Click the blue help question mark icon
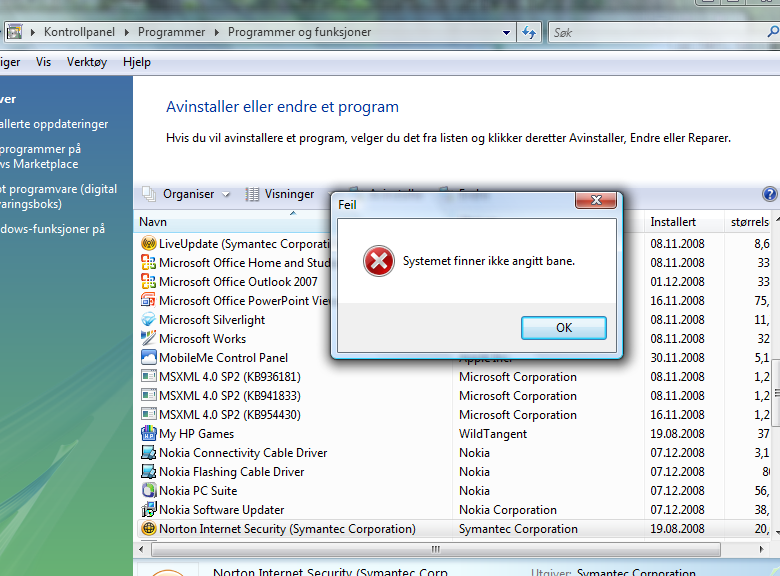This screenshot has height=576, width=780. tap(770, 194)
